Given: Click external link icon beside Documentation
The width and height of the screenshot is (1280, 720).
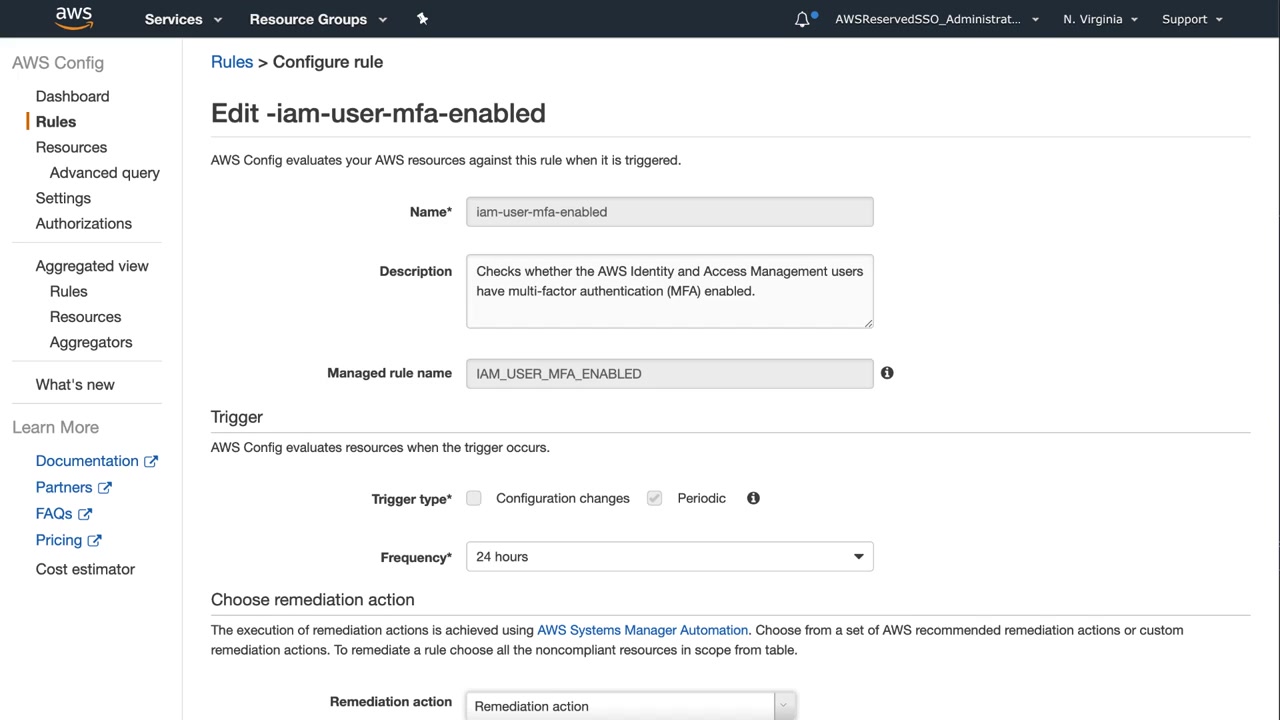Looking at the screenshot, I should (151, 461).
